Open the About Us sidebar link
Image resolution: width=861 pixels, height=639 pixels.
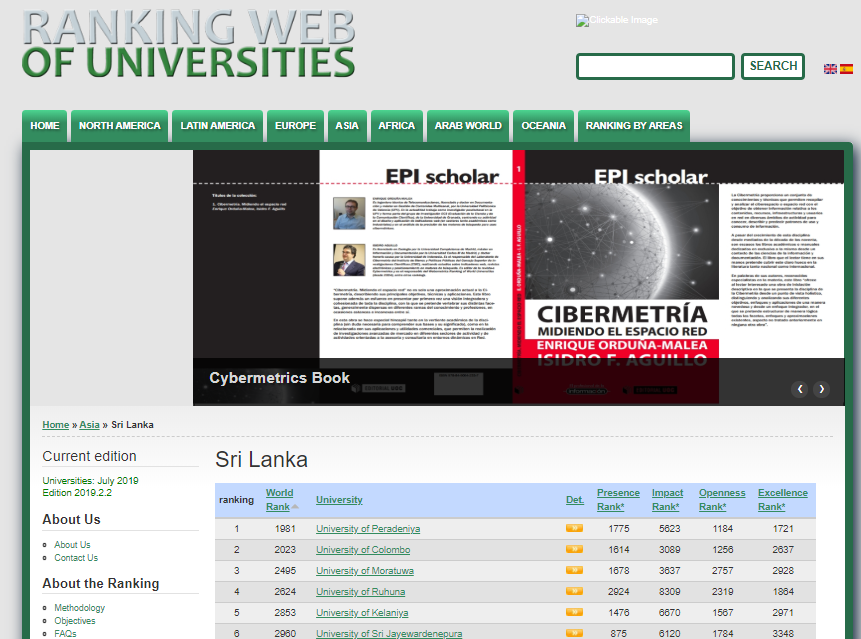pyautogui.click(x=72, y=545)
